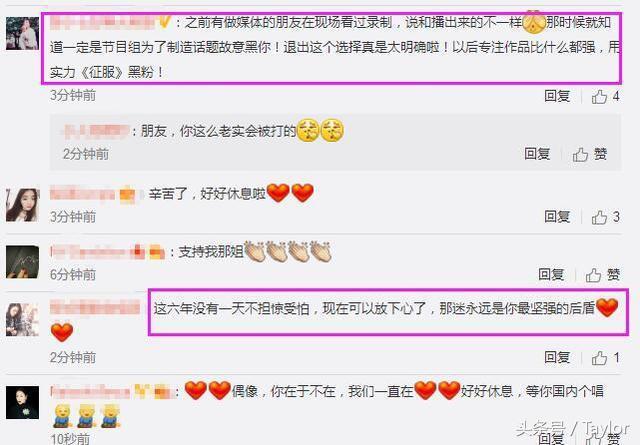This screenshot has height=445, width=640.
Task: Like the '这六年没有一天不担惊受怕' comment
Action: click(x=606, y=358)
